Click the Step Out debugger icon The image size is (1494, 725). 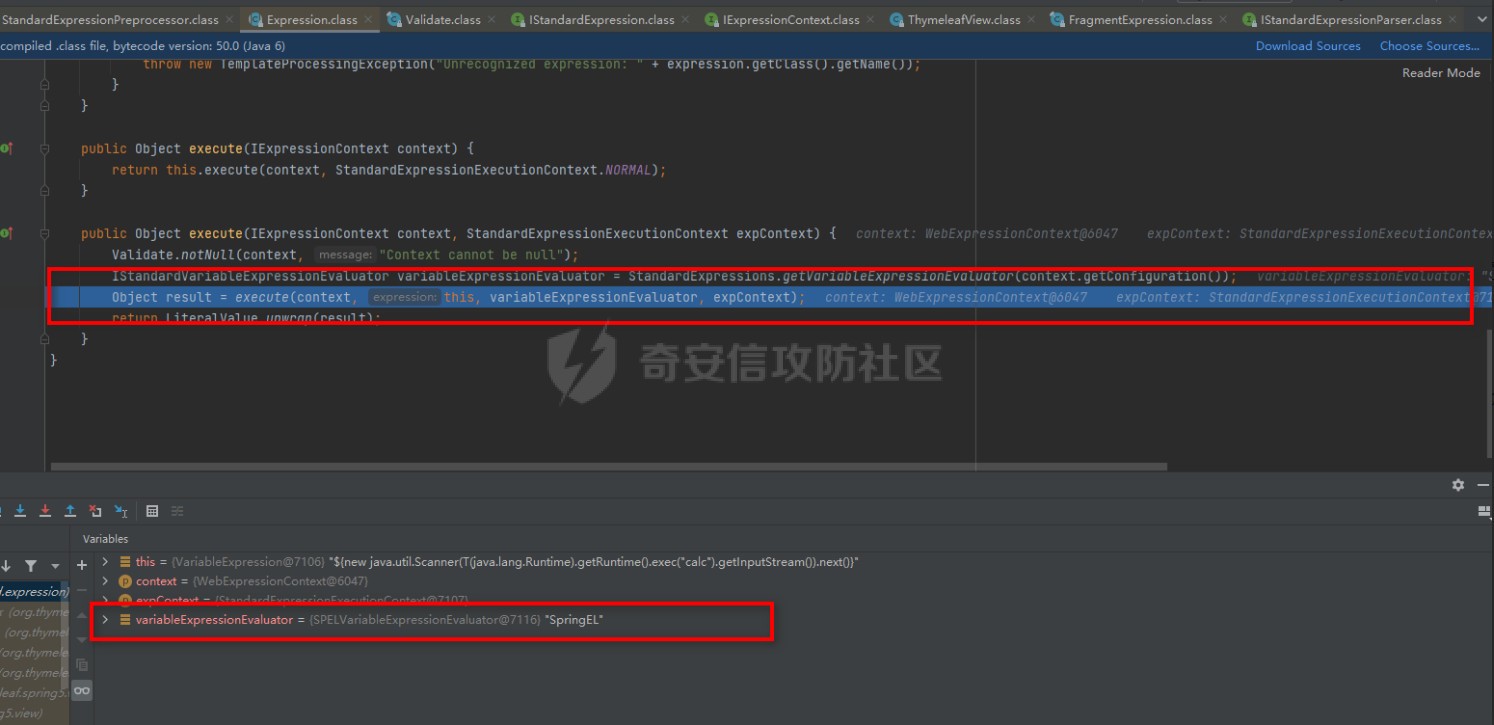pos(70,511)
